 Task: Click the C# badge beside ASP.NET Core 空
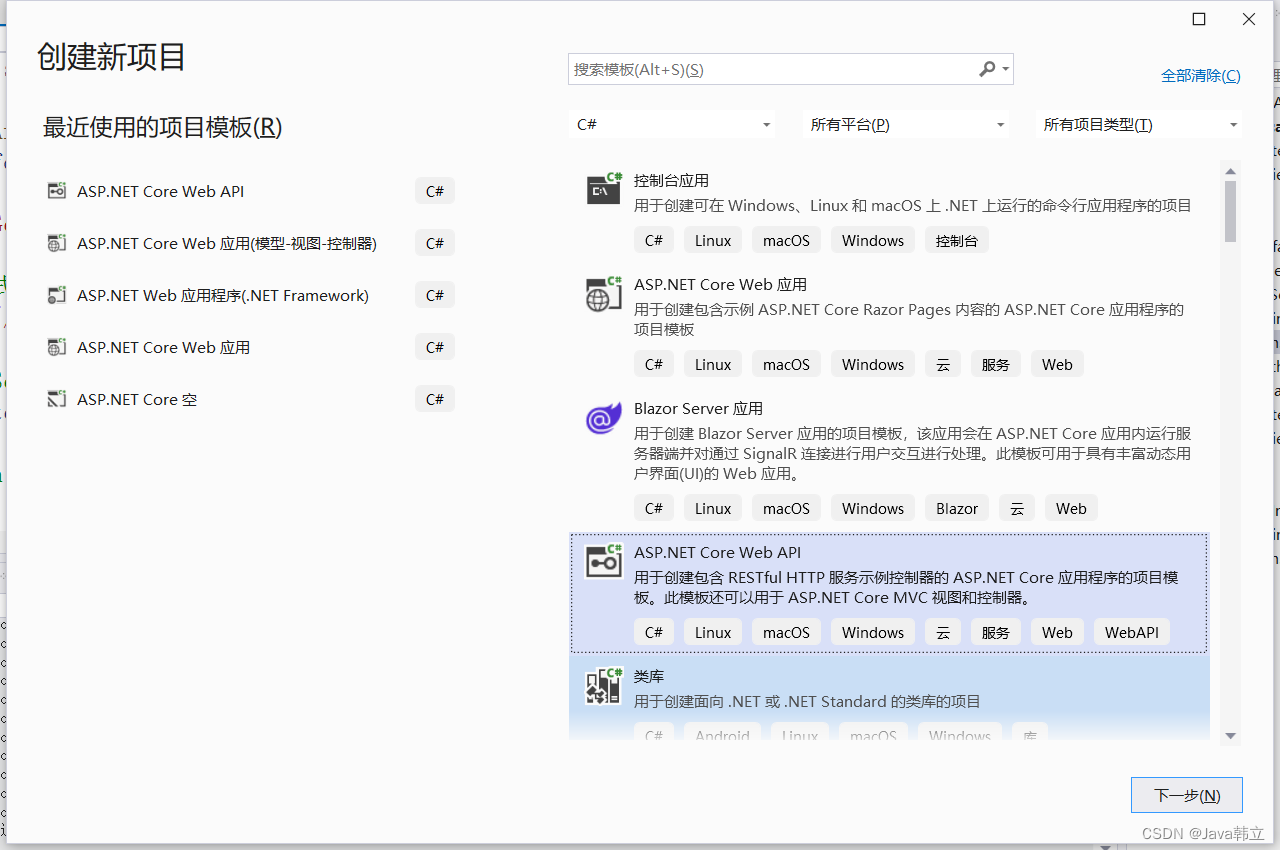(x=435, y=399)
